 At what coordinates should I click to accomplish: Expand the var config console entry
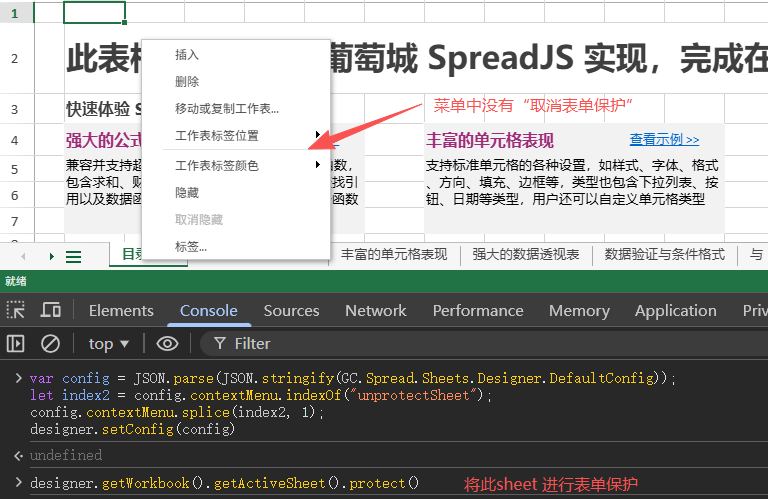click(x=19, y=378)
